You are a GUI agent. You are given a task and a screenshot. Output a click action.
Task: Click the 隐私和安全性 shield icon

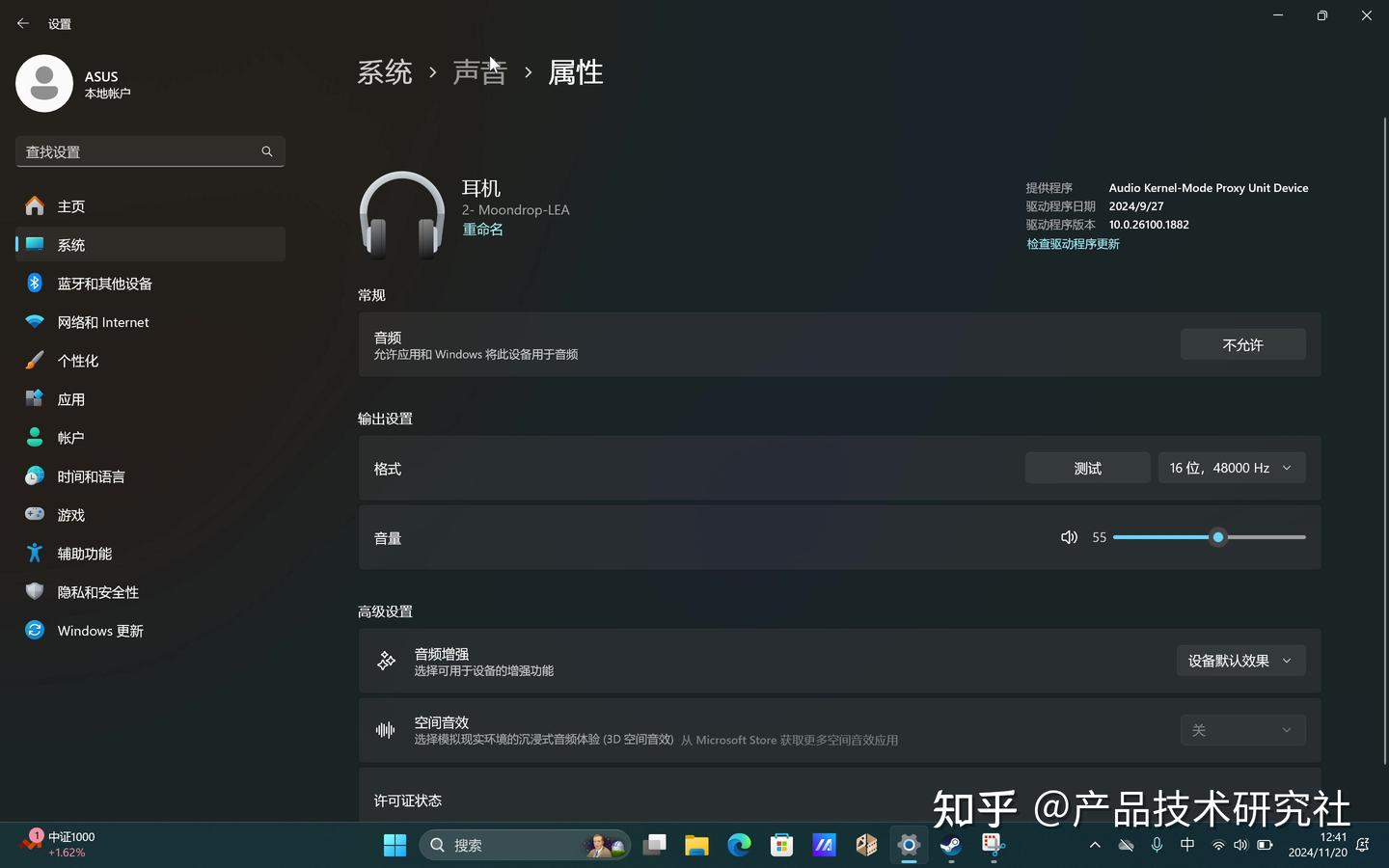(x=34, y=591)
